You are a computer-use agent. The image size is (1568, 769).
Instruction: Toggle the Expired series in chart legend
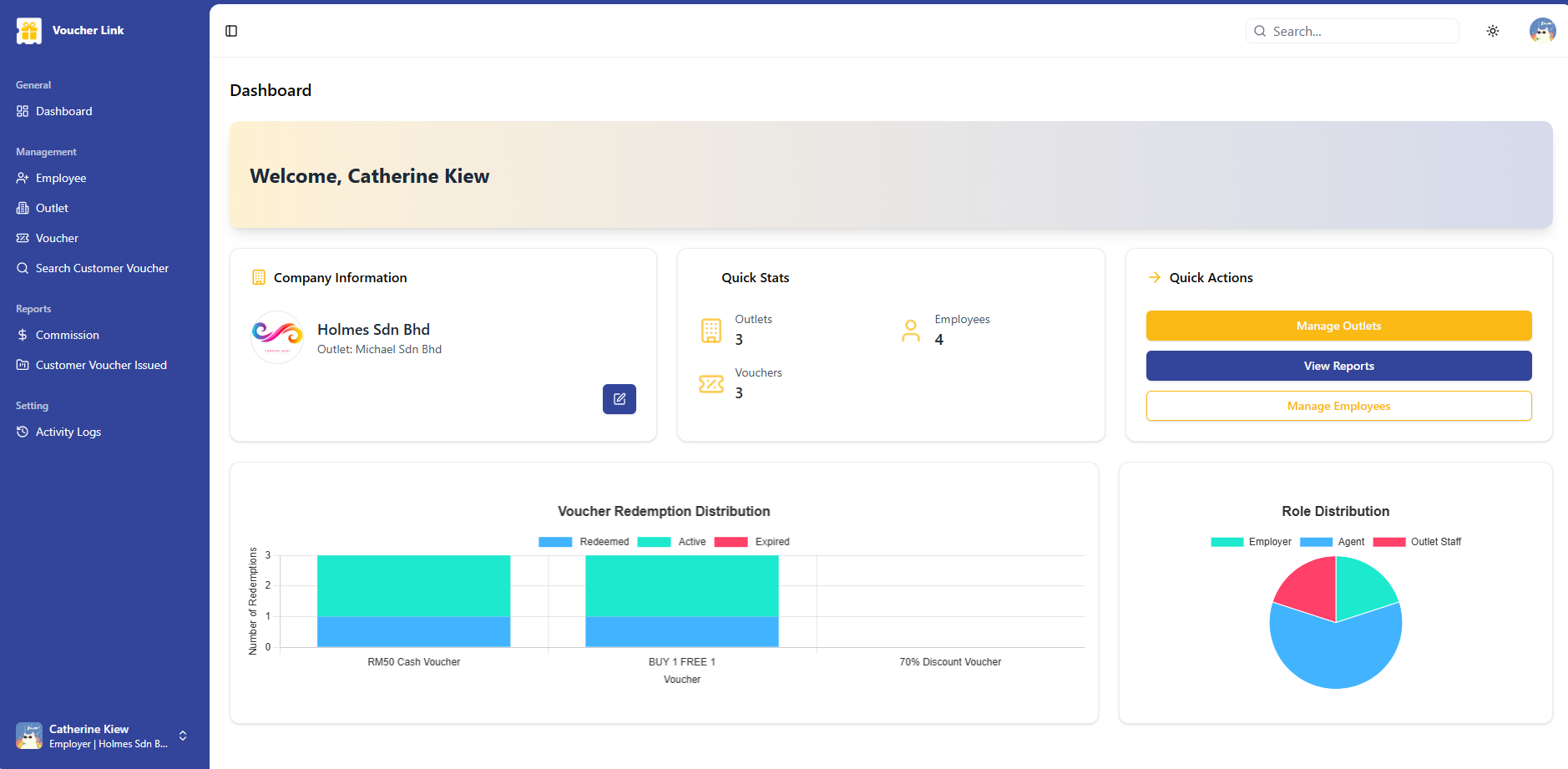pos(753,542)
